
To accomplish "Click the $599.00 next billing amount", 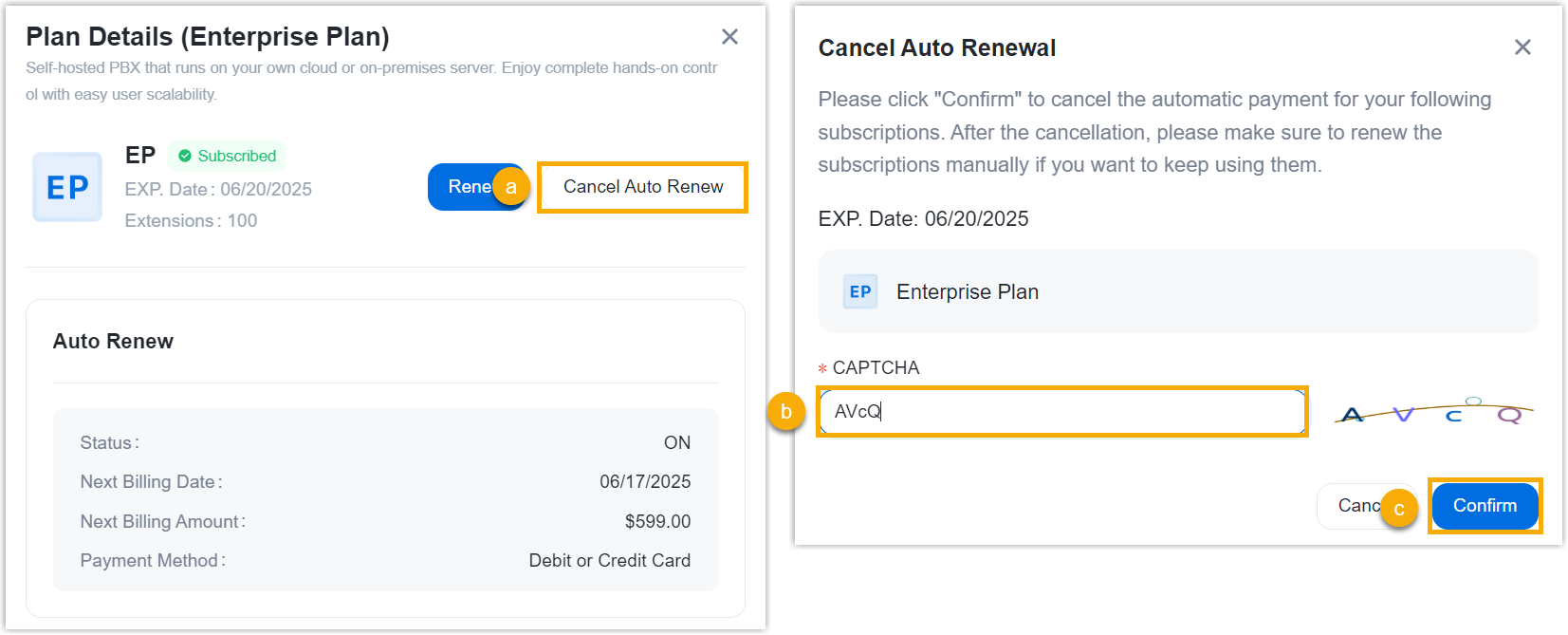I will point(657,522).
